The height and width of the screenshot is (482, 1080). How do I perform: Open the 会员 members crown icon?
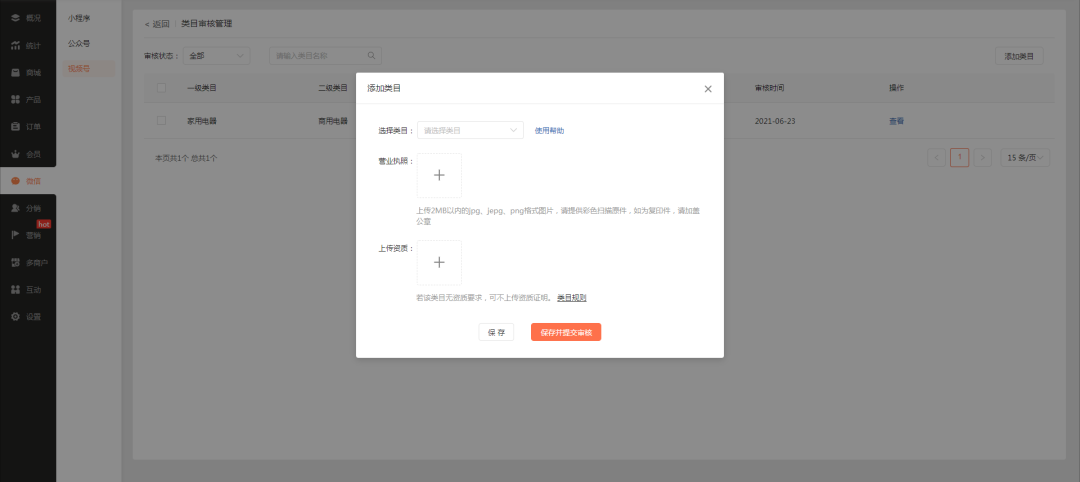[15, 154]
